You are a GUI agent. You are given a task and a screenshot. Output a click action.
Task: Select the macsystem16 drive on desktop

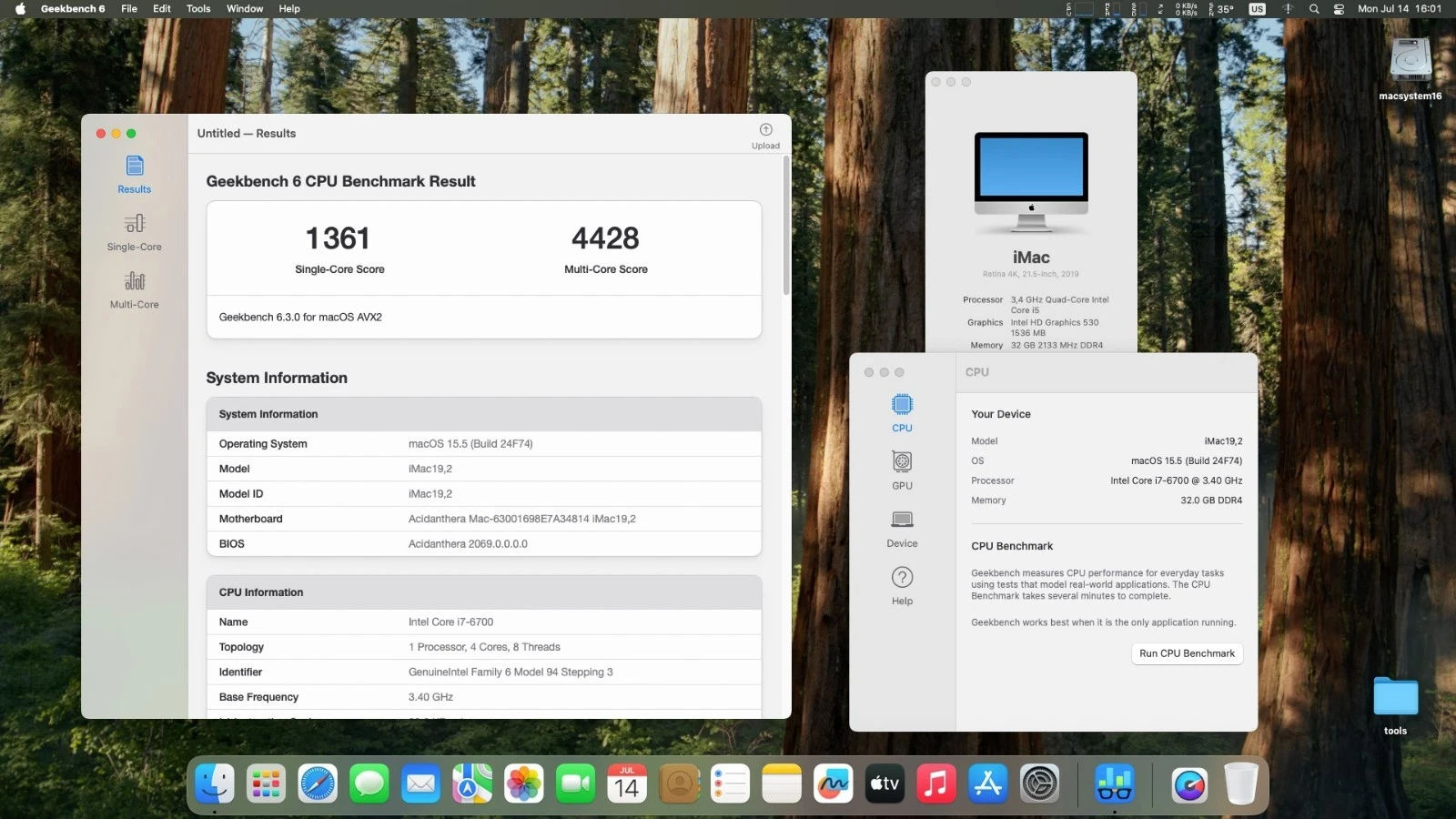pyautogui.click(x=1410, y=68)
